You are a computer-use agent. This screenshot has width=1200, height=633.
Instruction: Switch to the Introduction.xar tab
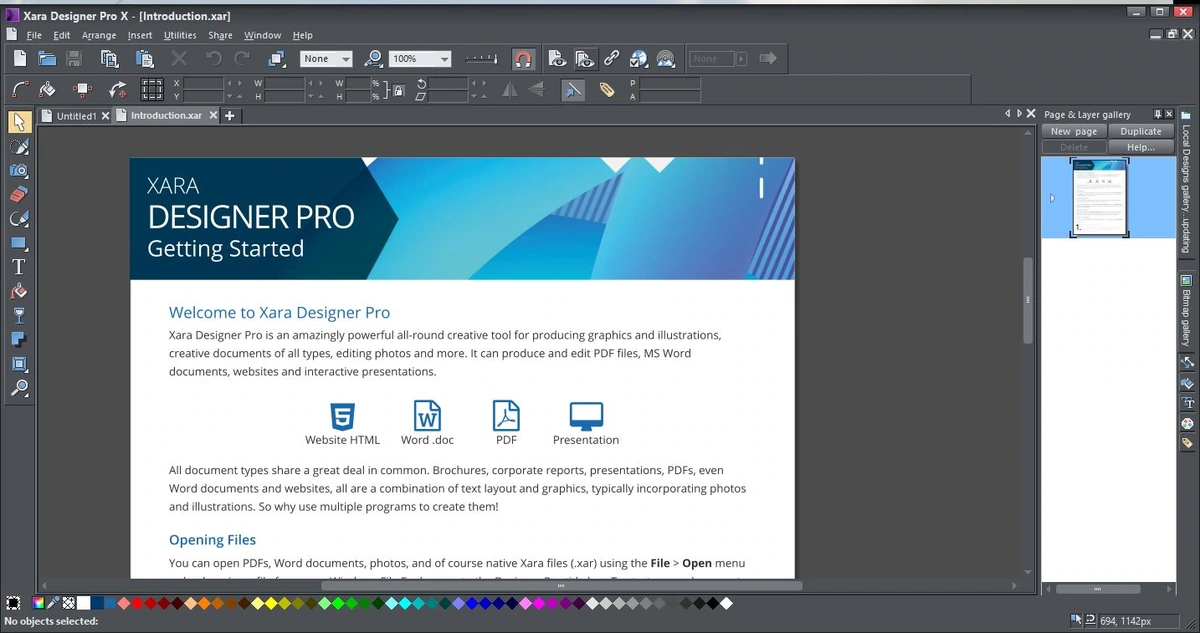coord(166,116)
